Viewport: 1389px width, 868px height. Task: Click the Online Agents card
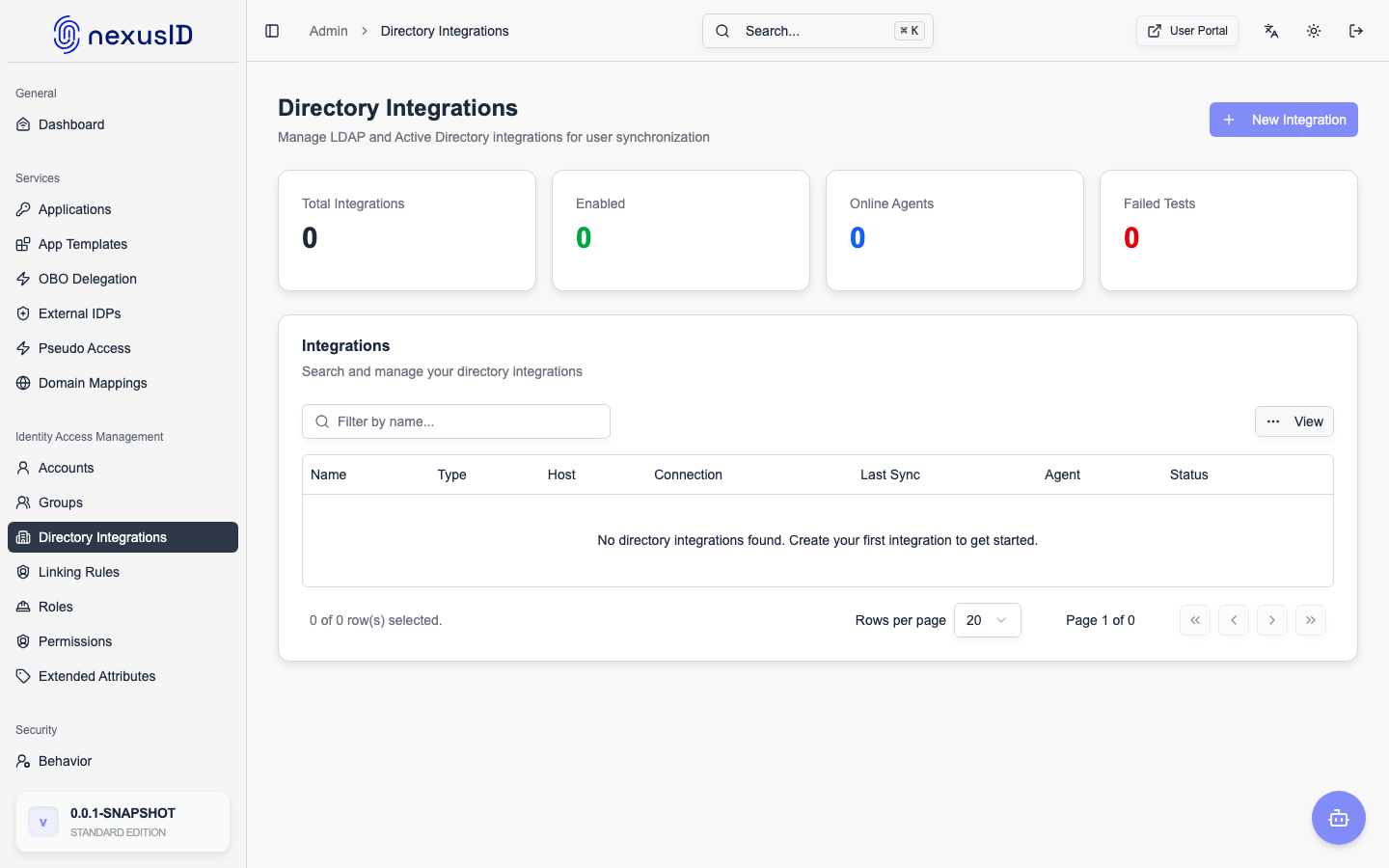pyautogui.click(x=955, y=231)
